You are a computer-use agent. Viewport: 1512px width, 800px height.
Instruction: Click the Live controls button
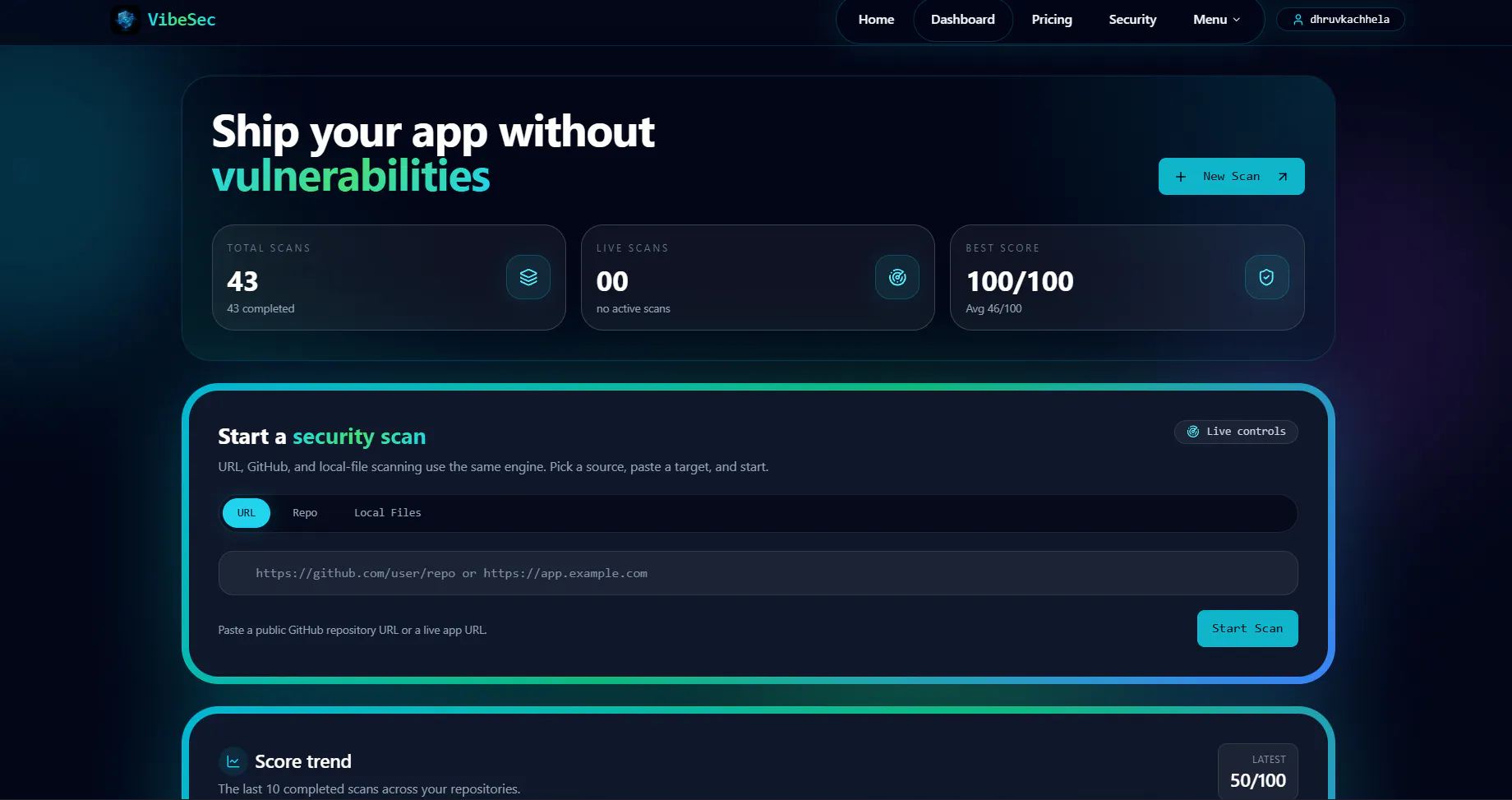click(x=1236, y=432)
